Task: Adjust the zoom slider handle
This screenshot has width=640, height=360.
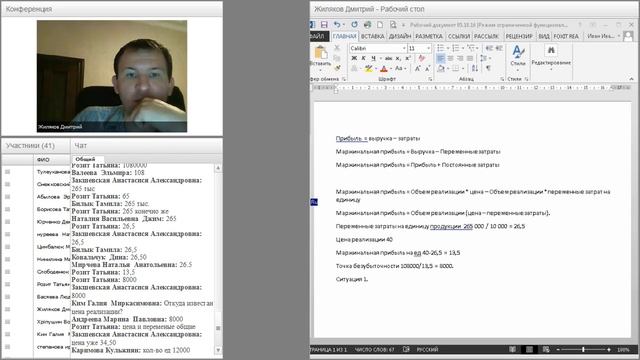Action: click(x=583, y=349)
